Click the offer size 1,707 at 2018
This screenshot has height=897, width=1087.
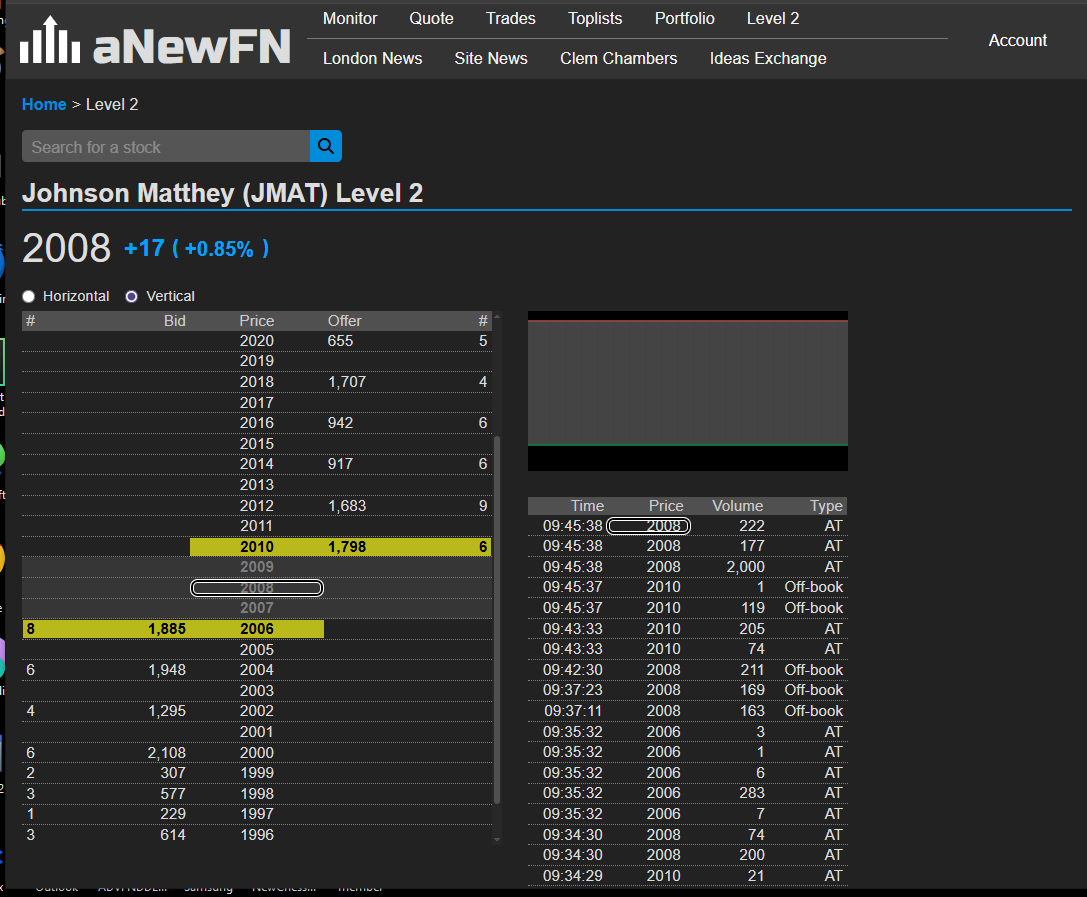(x=347, y=382)
